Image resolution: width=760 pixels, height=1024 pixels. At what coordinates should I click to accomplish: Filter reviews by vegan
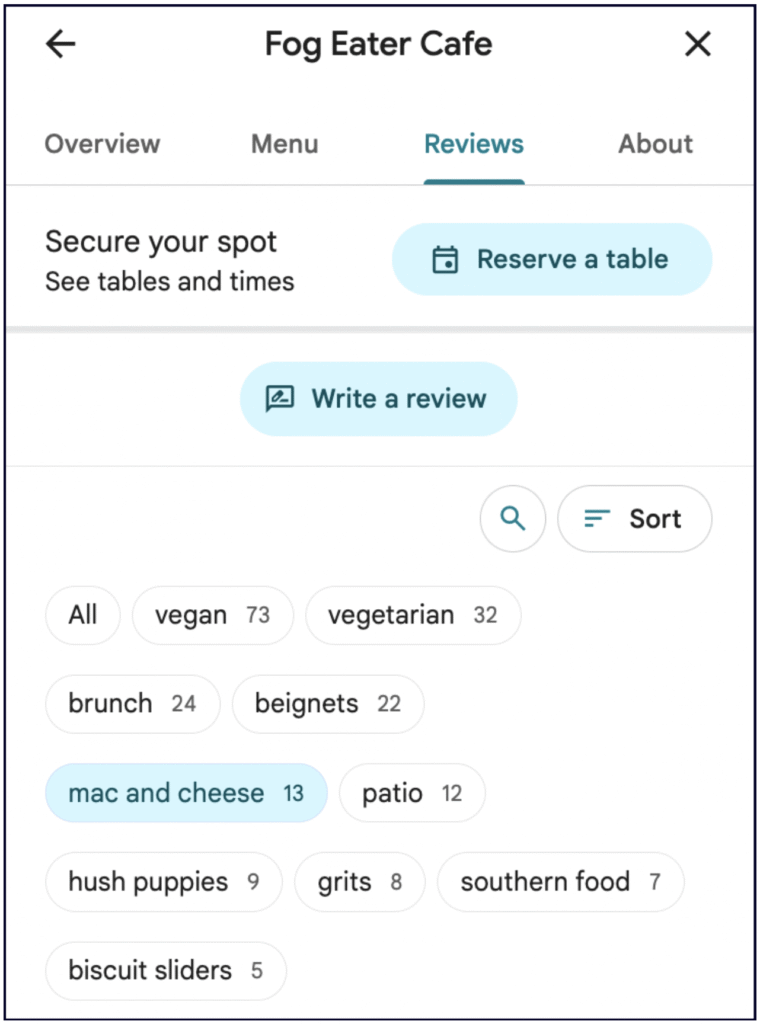coord(212,615)
